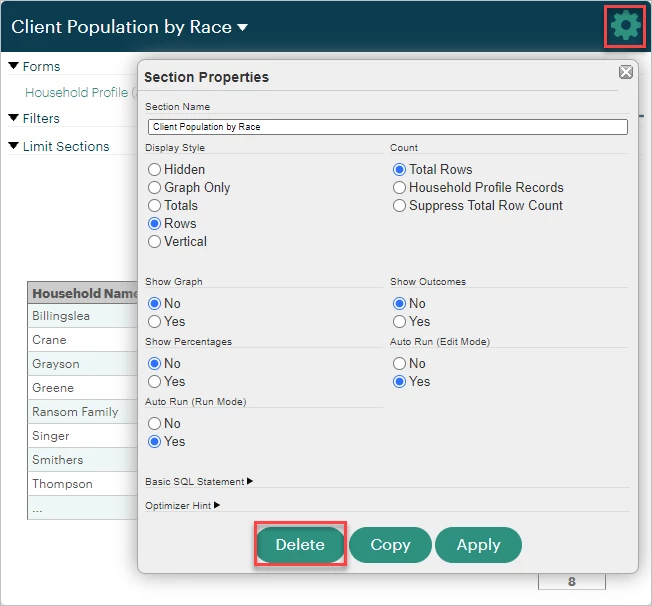Choose Total Rows count option
The height and width of the screenshot is (606, 652).
tap(399, 169)
